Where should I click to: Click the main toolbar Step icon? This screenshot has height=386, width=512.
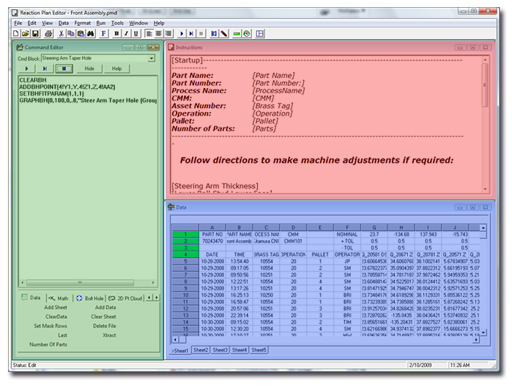(191, 34)
